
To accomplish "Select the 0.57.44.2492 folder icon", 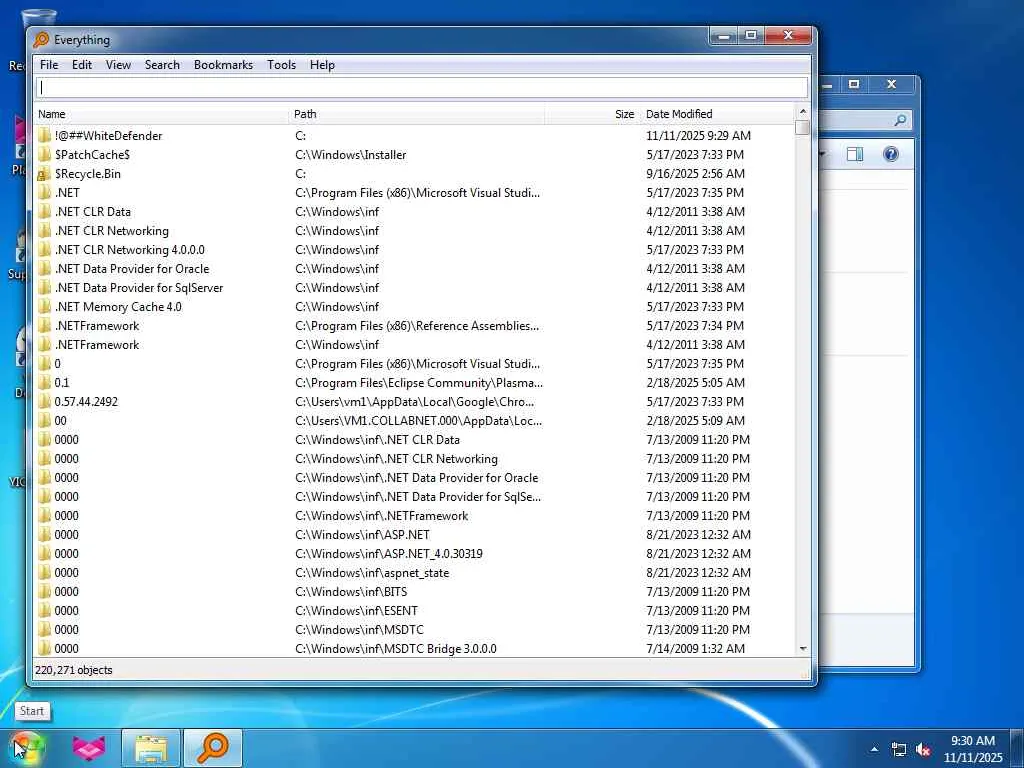I will 44,402.
